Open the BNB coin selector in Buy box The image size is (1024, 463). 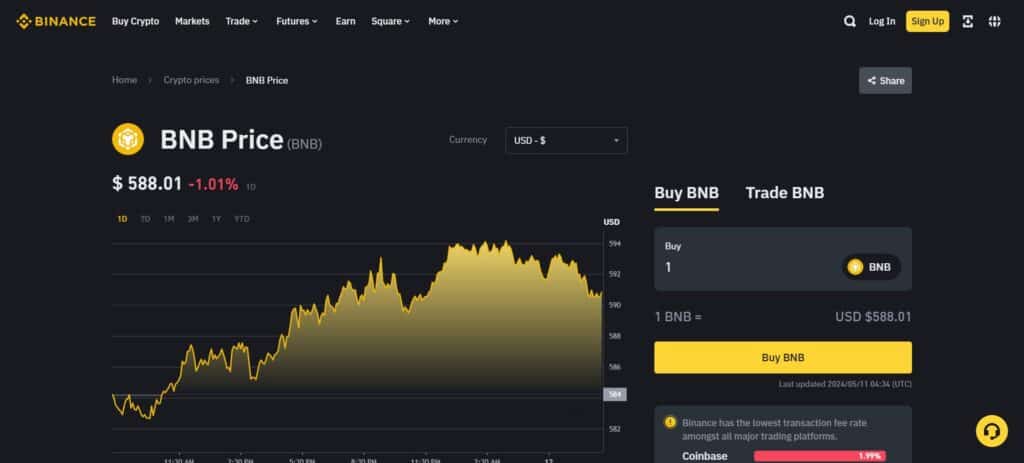coord(871,267)
